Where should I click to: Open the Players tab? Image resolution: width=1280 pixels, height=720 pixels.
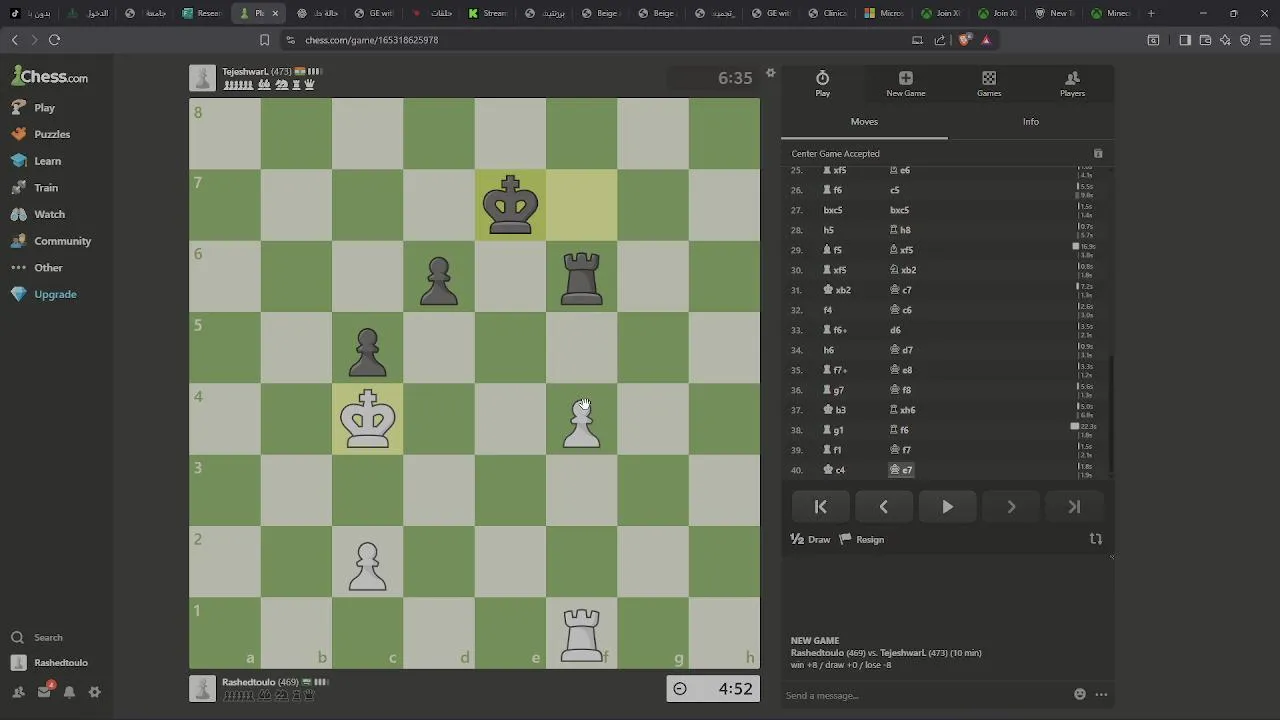click(1072, 84)
